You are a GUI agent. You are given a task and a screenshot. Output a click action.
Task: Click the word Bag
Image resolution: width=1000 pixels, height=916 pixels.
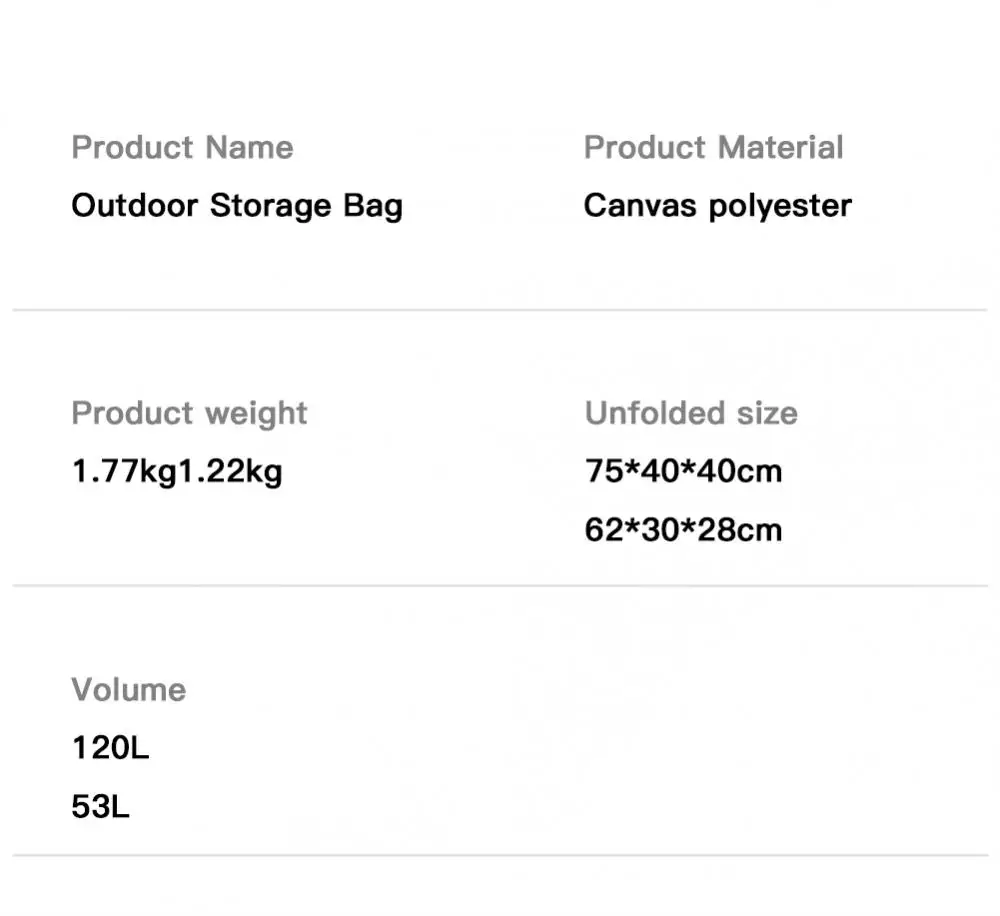(372, 206)
